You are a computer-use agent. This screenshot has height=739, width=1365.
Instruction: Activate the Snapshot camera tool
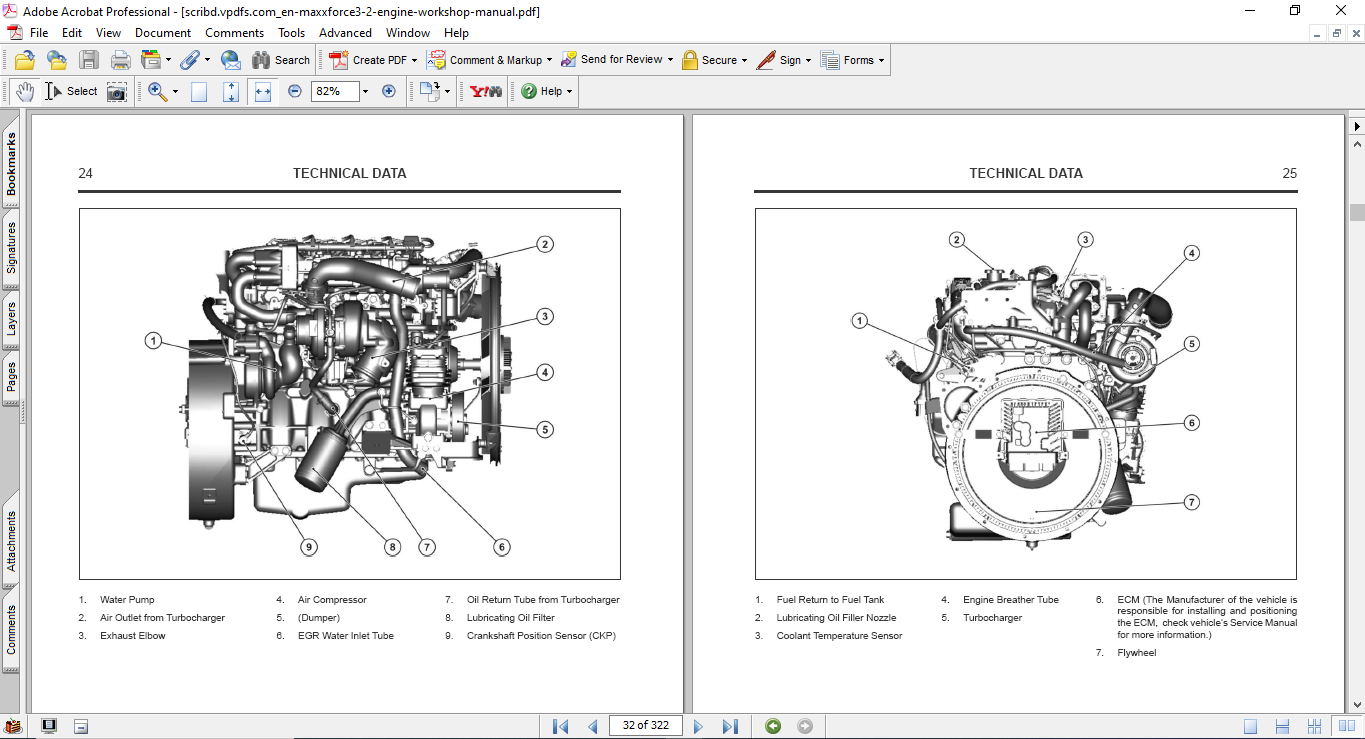[x=117, y=91]
